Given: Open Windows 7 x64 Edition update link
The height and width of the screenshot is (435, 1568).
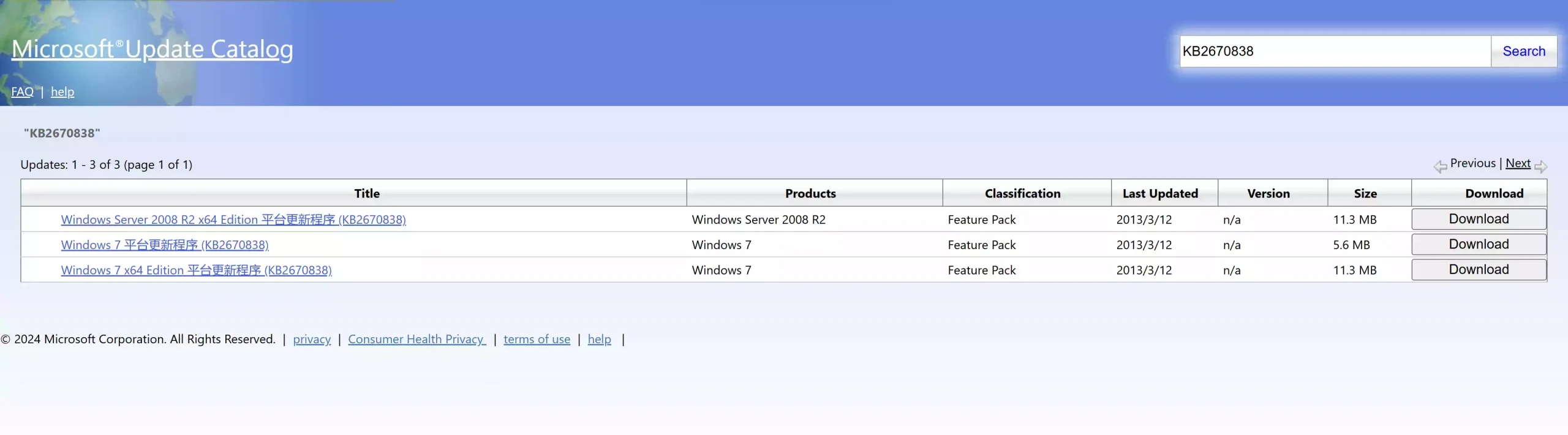Looking at the screenshot, I should tap(197, 270).
